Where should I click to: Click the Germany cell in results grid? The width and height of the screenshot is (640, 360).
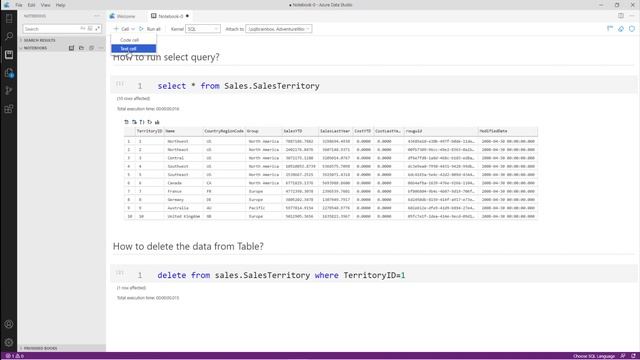[184, 200]
